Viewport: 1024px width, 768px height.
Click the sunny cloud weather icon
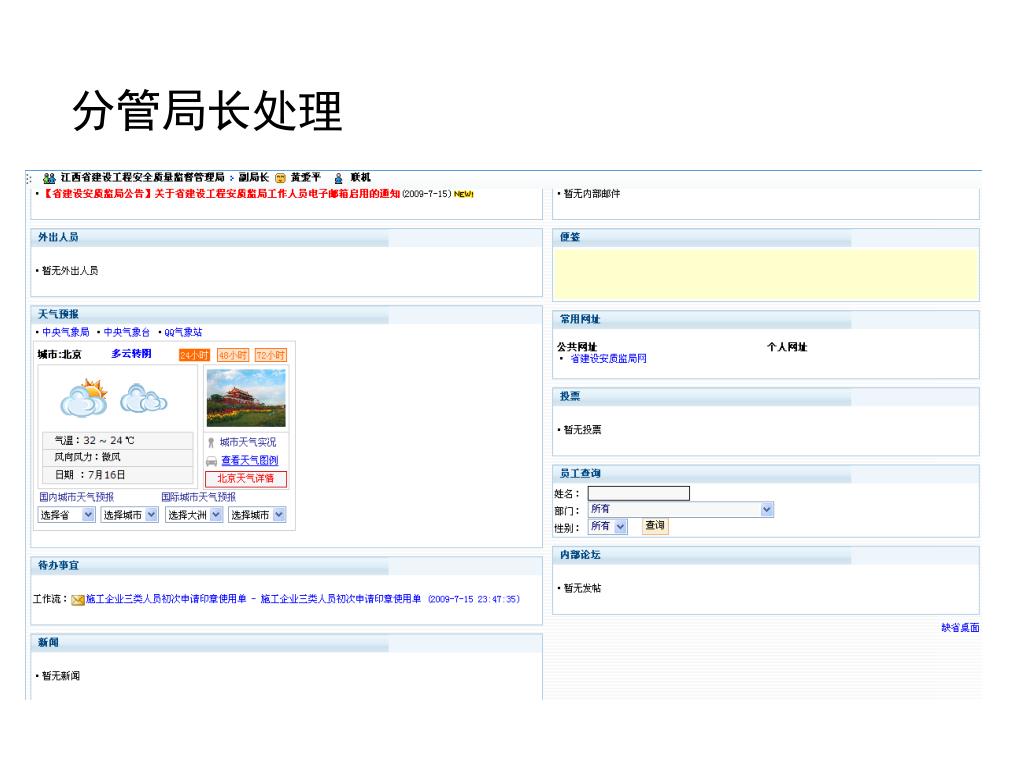84,397
